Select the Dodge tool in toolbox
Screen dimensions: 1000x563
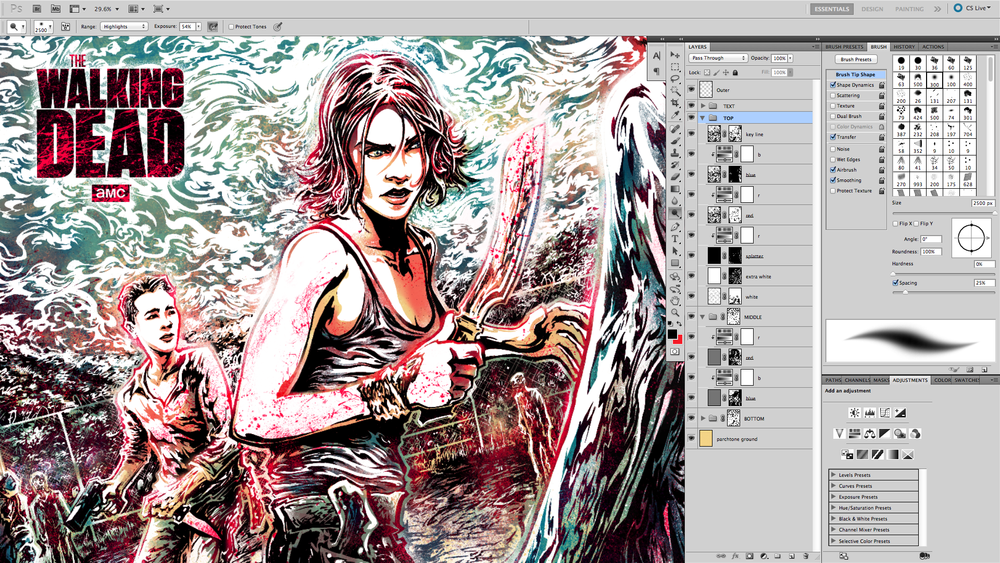[675, 214]
